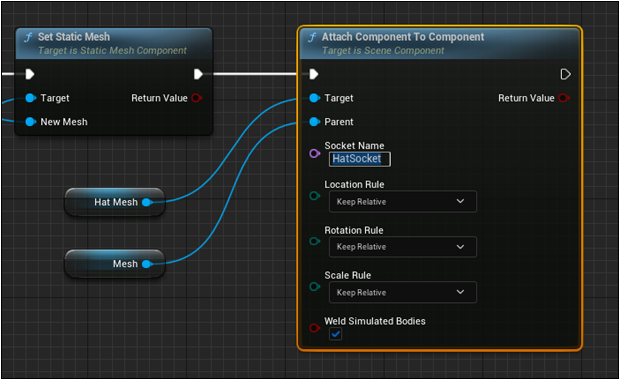620x380 pixels.
Task: Click 'Socket Name' label
Action: point(354,146)
